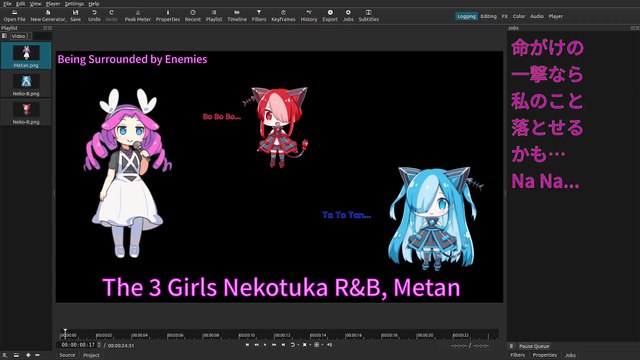Open the Edit menu
640x360 pixels.
click(20, 4)
